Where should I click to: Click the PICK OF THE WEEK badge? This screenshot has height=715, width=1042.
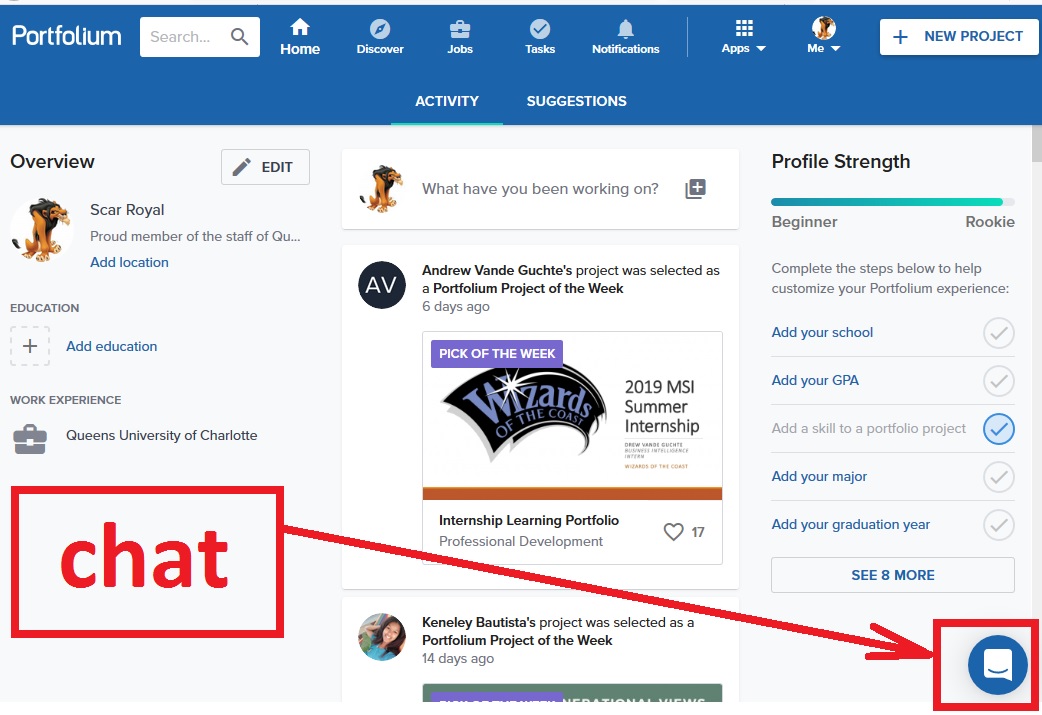click(x=497, y=354)
